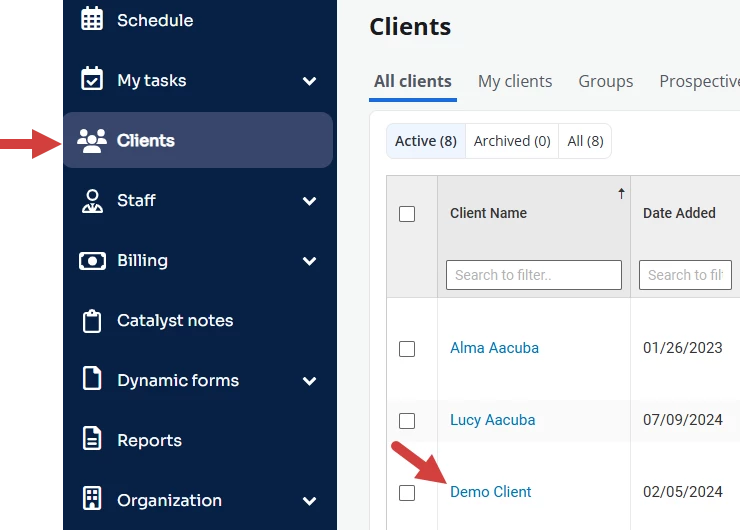Click the Staff person icon
Viewport: 740px width, 530px height.
click(x=92, y=201)
